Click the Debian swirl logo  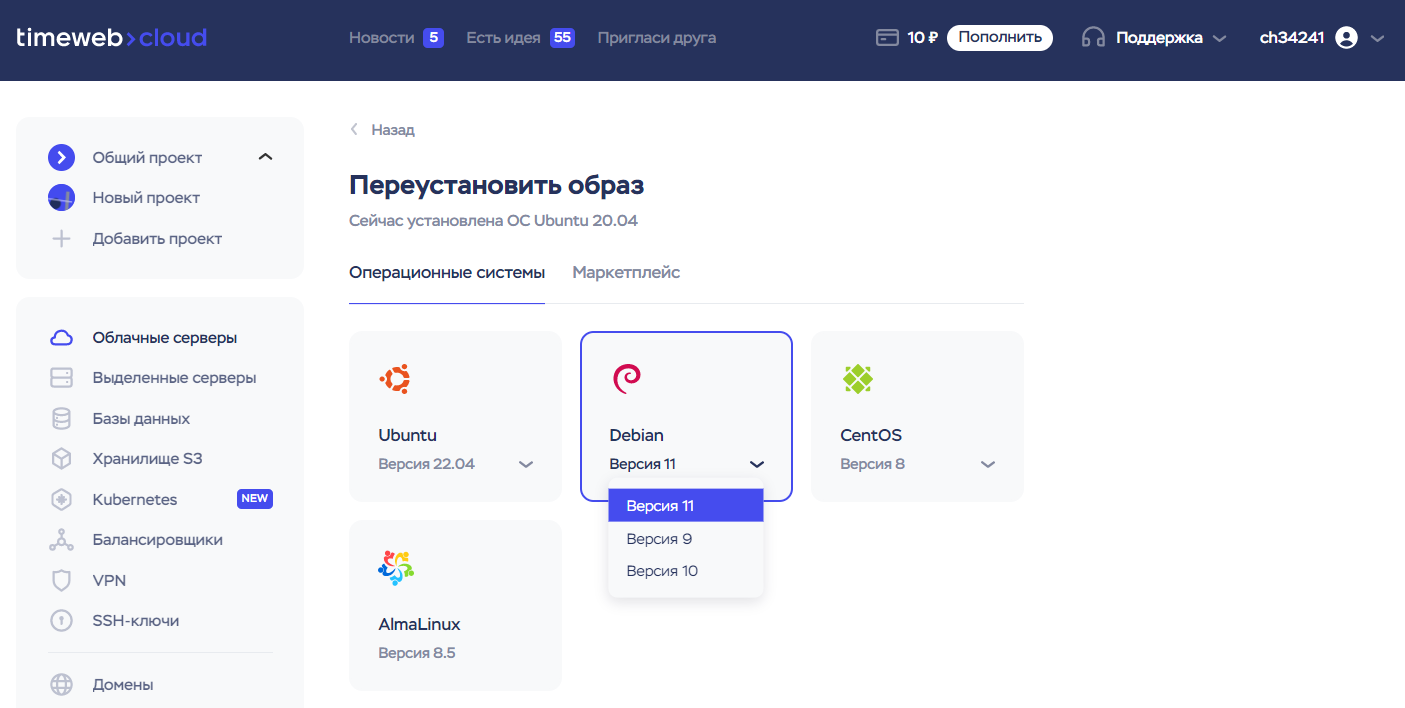click(x=626, y=379)
